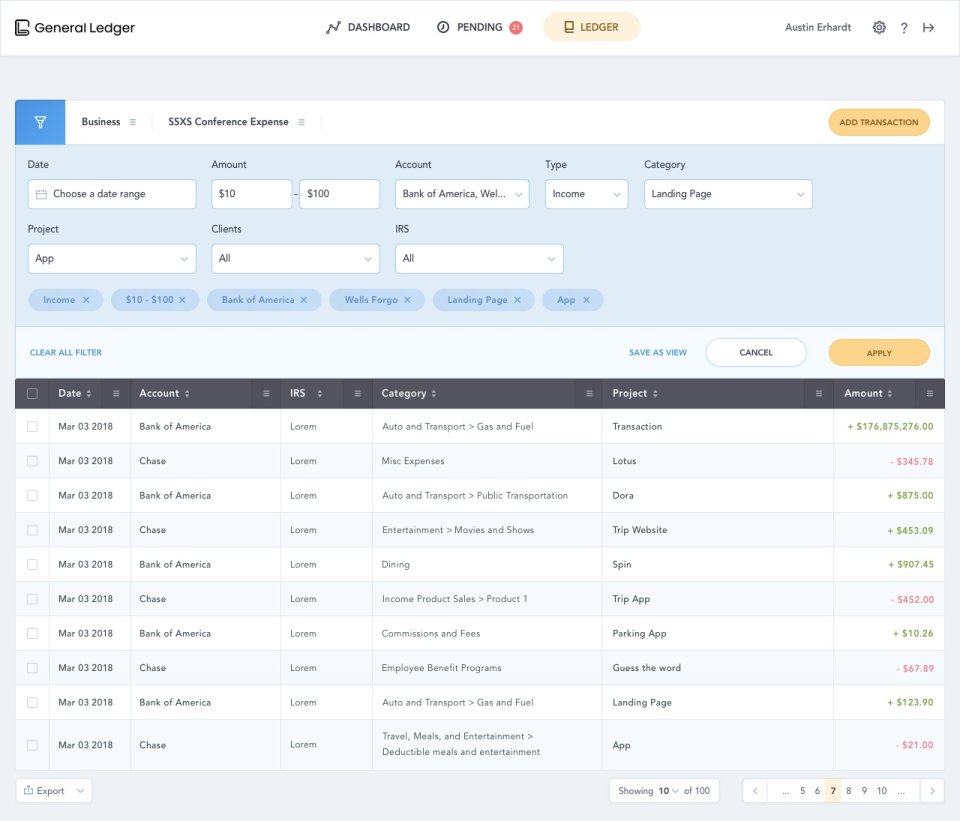
Task: Open the Amount column menu icon
Action: 929,393
